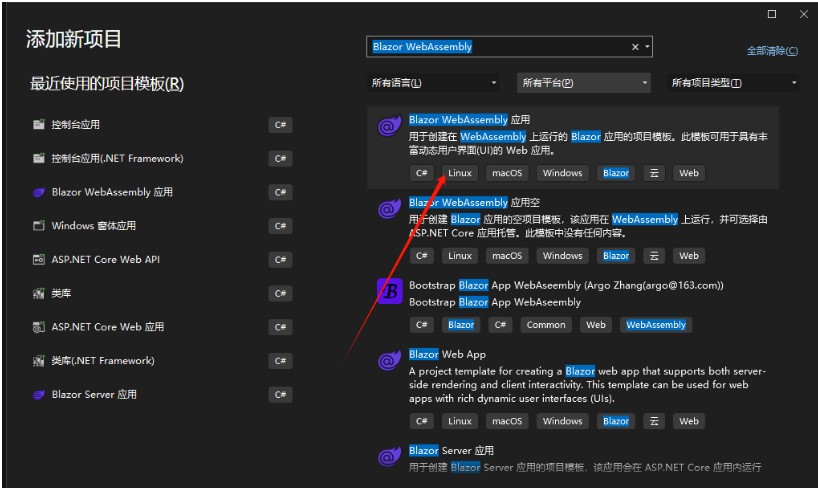Select recent template 控制台应用
Viewport: 818px width, 488px height.
point(76,124)
